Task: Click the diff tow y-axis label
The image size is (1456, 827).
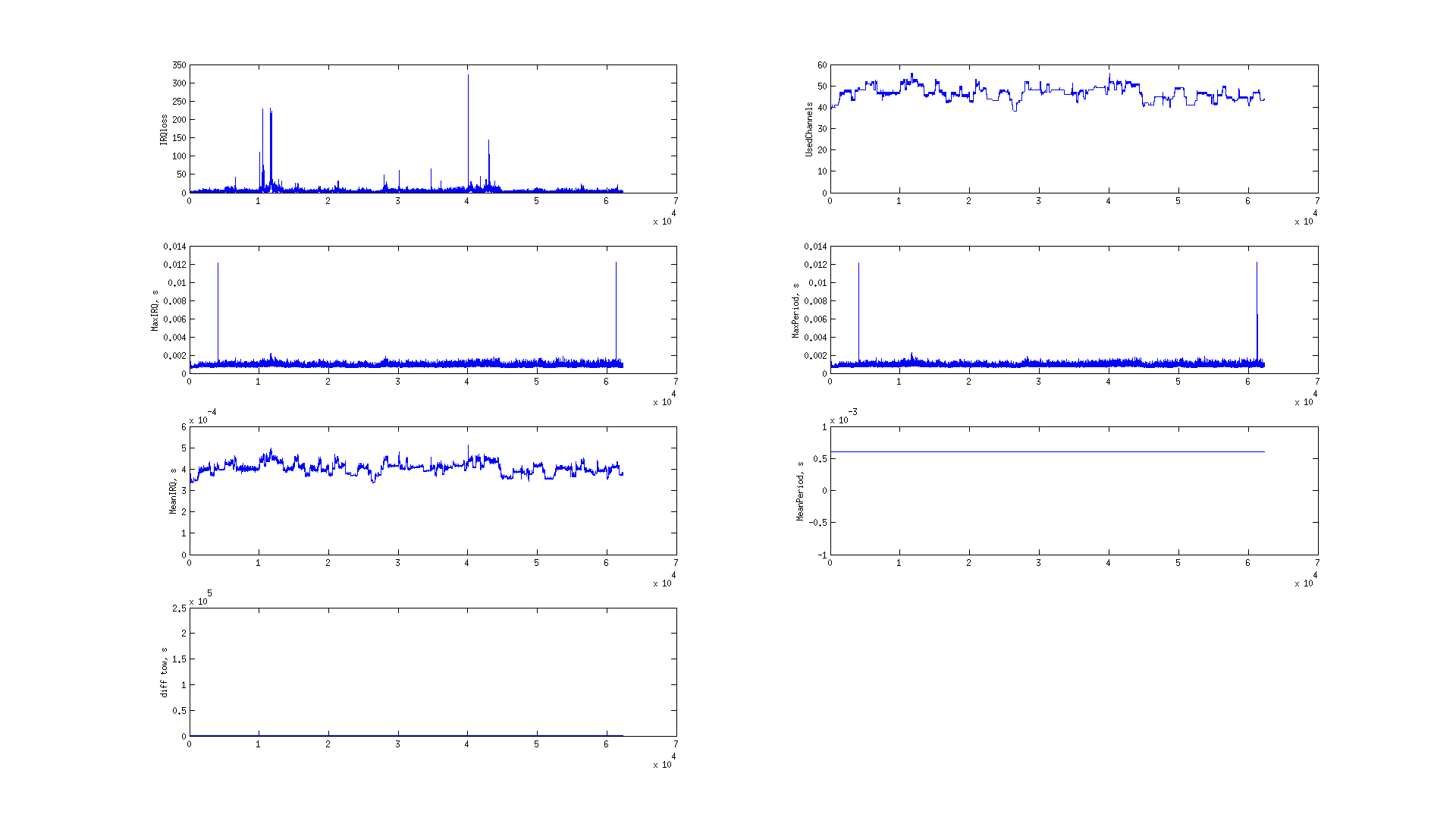Action: pos(164,672)
